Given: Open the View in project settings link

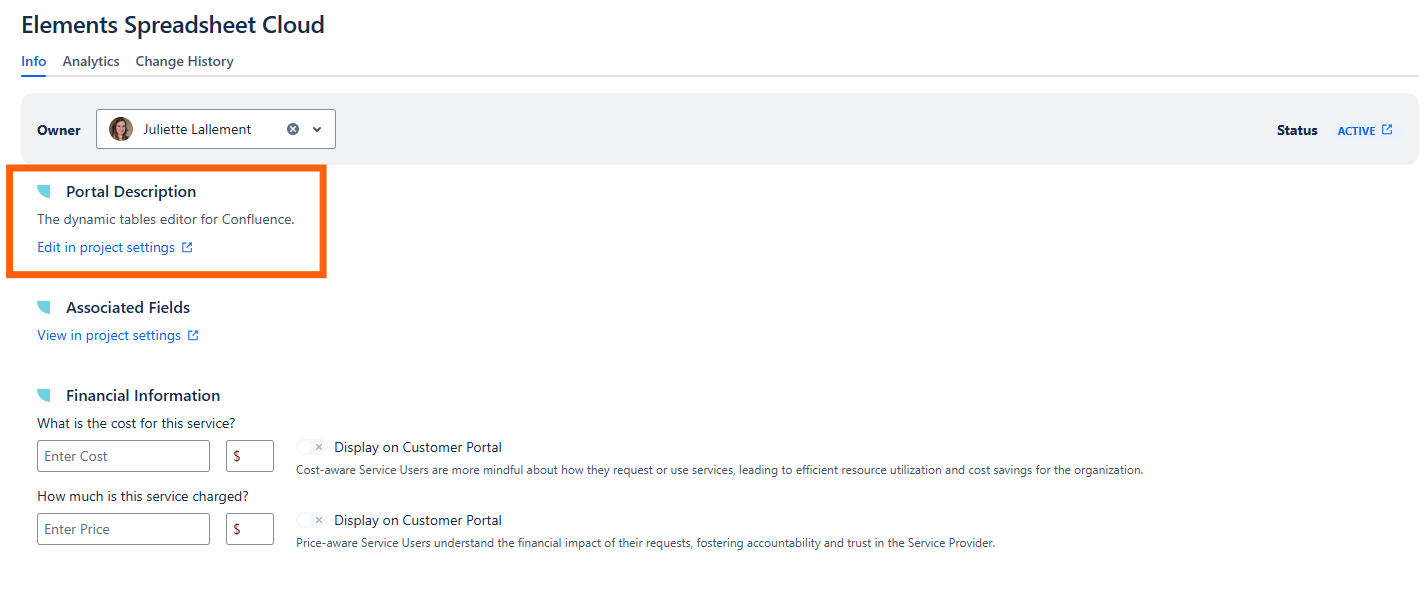Looking at the screenshot, I should coord(109,336).
